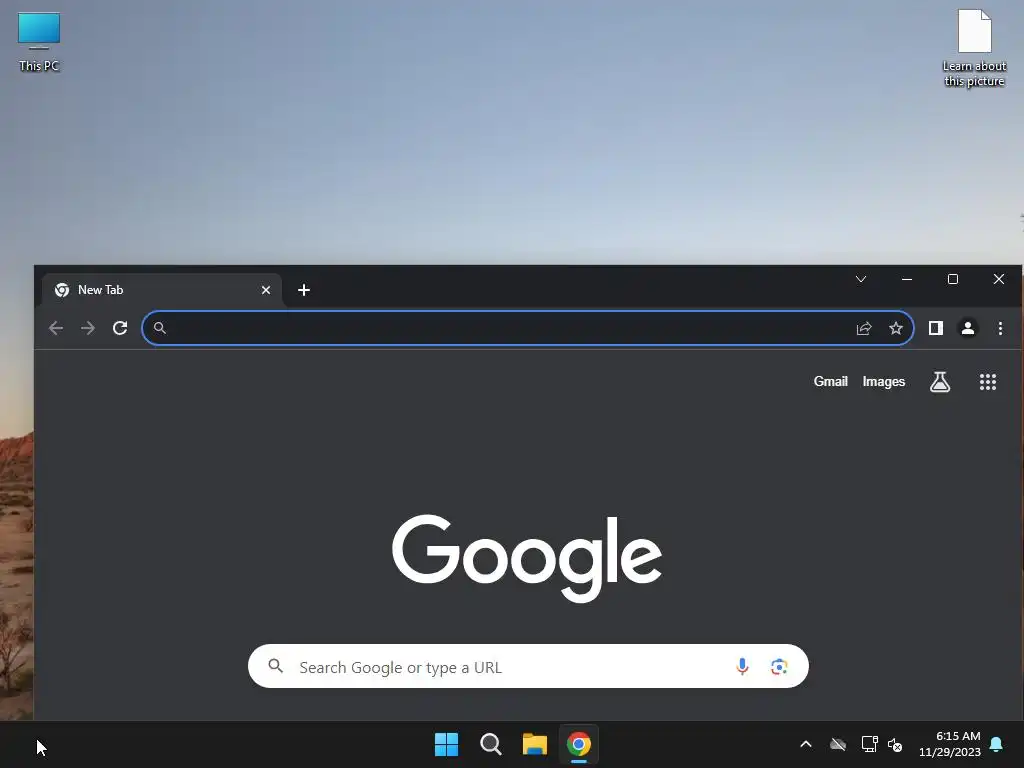Maximize the Chrome window

tap(953, 280)
